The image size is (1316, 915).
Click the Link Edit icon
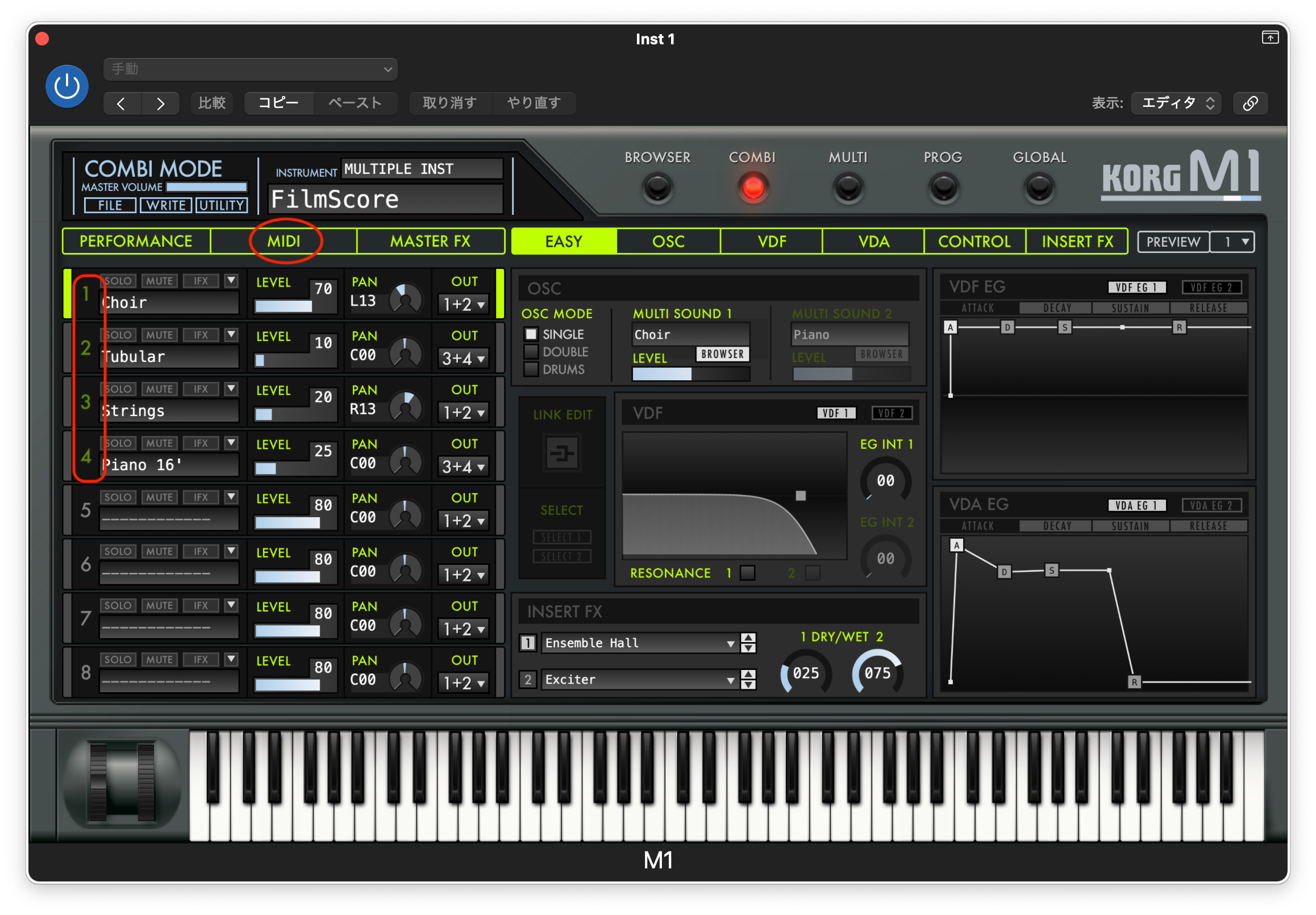(562, 454)
